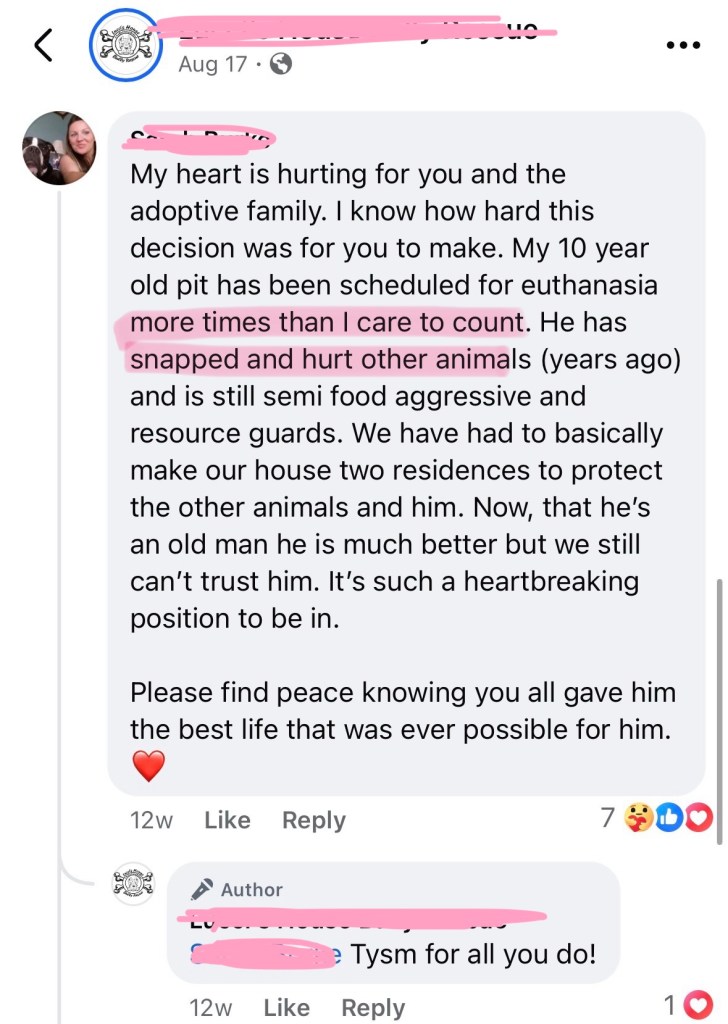
Task: Reply to the long comment
Action: [313, 820]
